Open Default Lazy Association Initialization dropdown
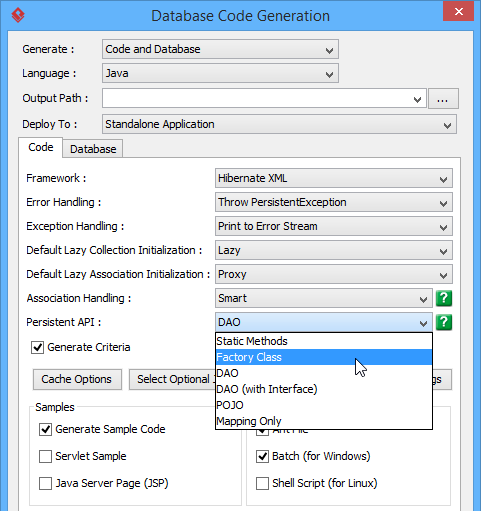 (x=334, y=274)
